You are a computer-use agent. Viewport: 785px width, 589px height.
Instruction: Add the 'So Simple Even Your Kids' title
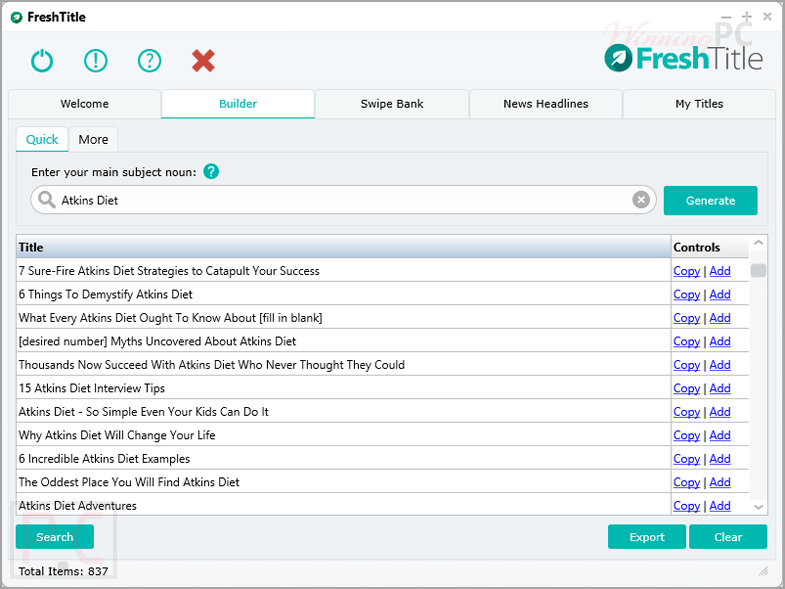[720, 412]
